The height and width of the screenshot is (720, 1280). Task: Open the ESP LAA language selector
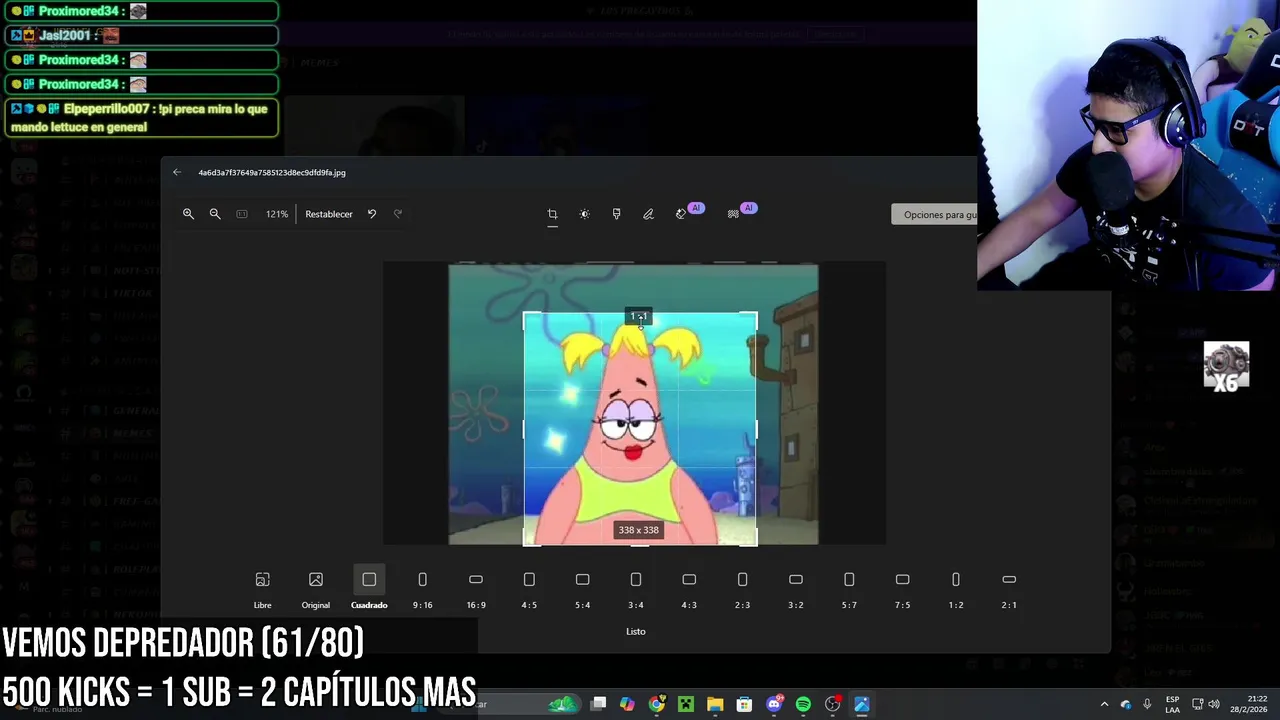[x=1172, y=704]
